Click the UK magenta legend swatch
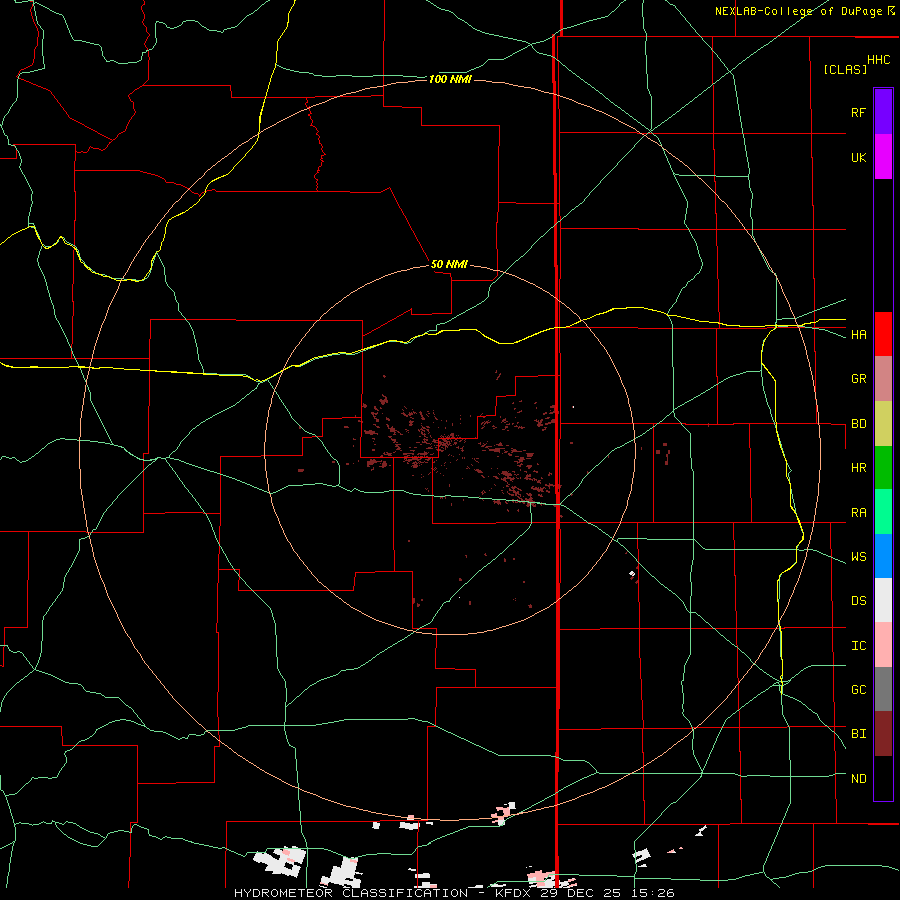 tap(883, 157)
